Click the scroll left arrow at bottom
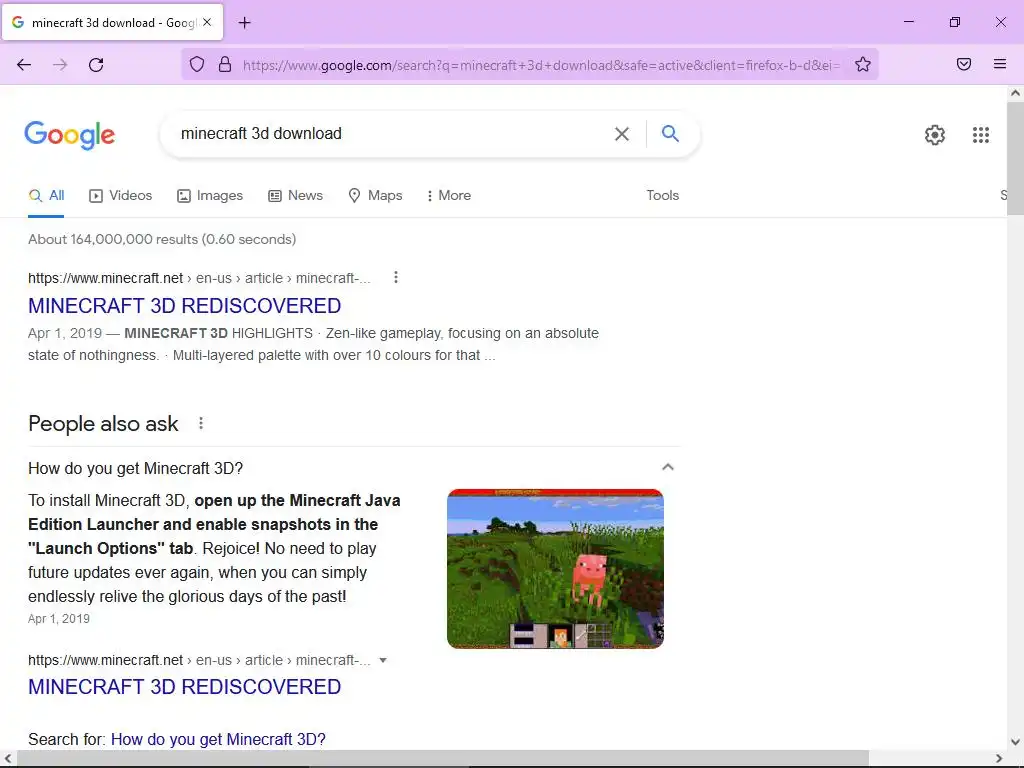This screenshot has width=1024, height=768. pyautogui.click(x=8, y=758)
